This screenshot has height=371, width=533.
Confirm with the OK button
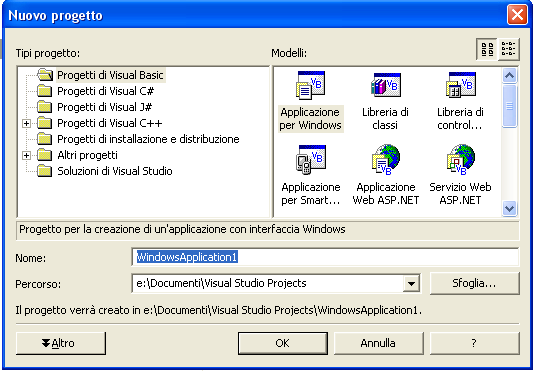pyautogui.click(x=283, y=343)
